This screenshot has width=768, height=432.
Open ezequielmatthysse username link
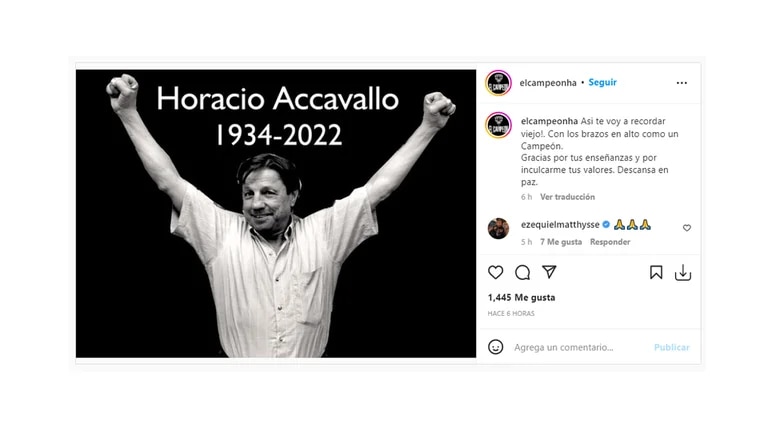coord(560,224)
